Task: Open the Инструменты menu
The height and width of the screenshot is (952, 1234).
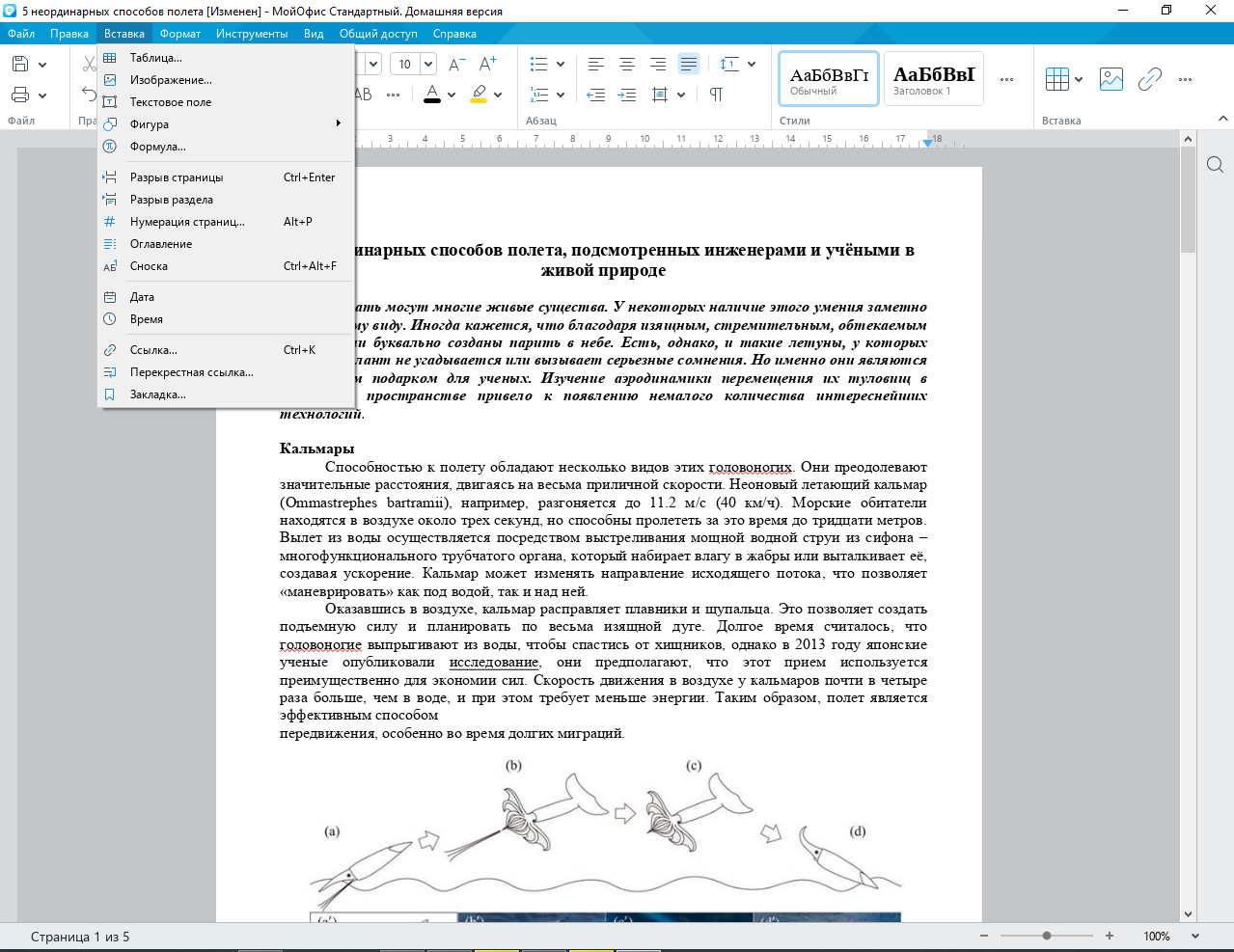Action: coord(252,34)
